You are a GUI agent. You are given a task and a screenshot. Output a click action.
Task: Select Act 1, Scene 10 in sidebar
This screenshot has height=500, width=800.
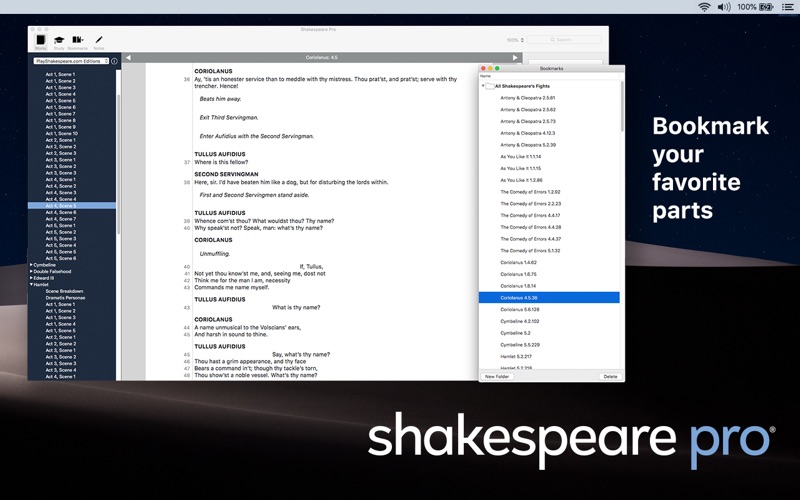pyautogui.click(x=61, y=134)
